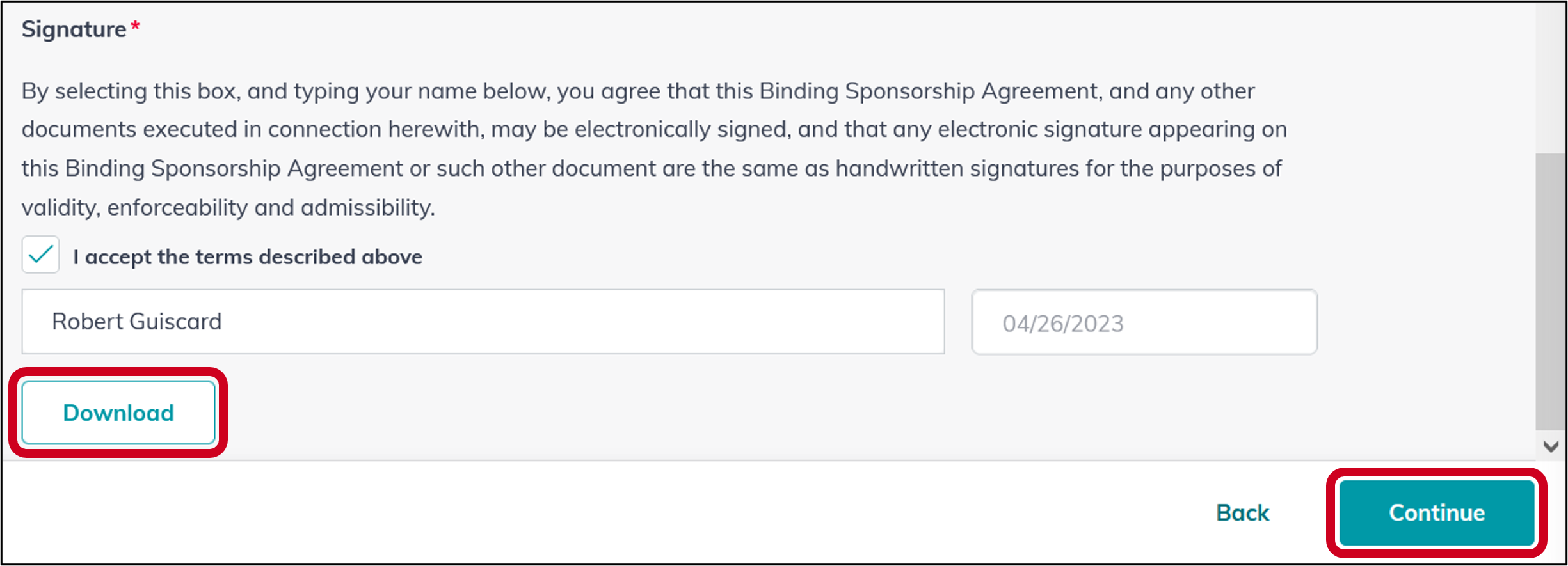
Task: Go Back to the previous step
Action: tap(1242, 513)
